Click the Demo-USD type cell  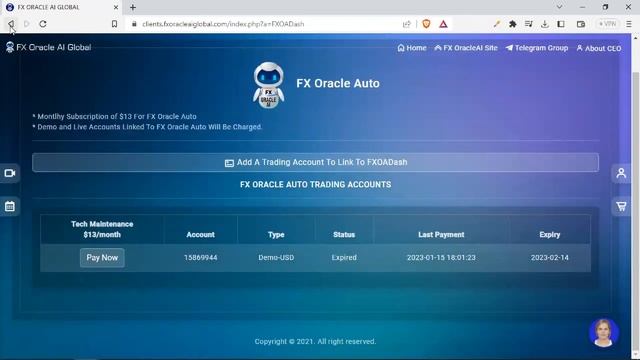(x=276, y=258)
